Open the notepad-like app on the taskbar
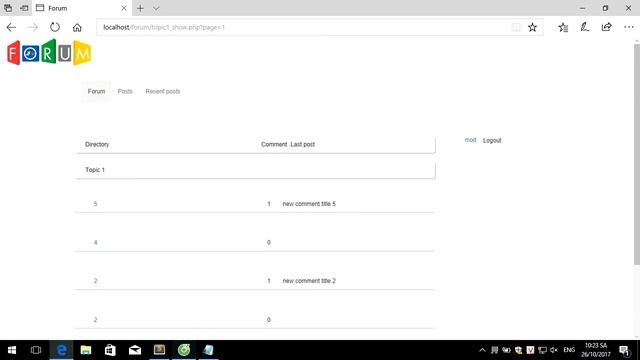640x360 pixels. (x=208, y=350)
